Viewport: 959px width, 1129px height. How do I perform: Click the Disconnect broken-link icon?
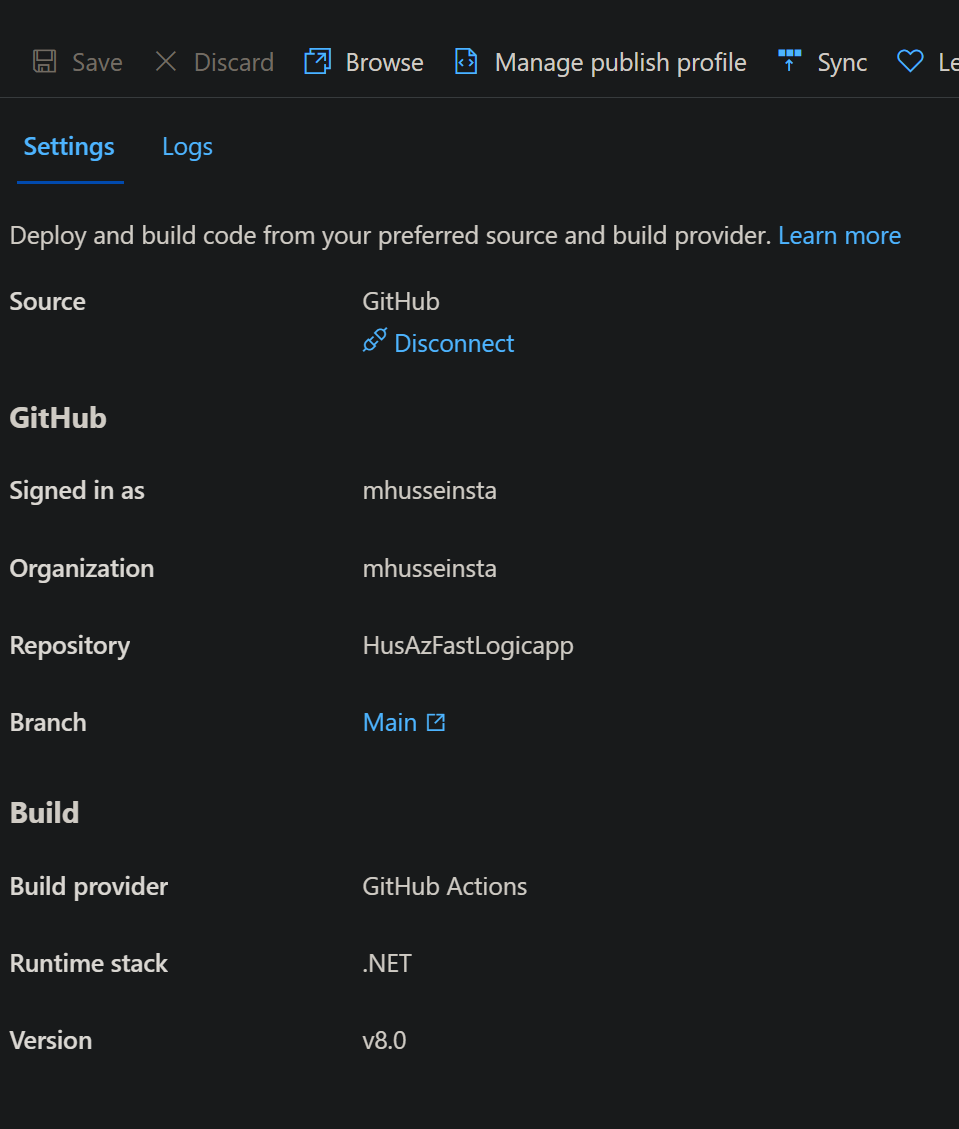(374, 342)
